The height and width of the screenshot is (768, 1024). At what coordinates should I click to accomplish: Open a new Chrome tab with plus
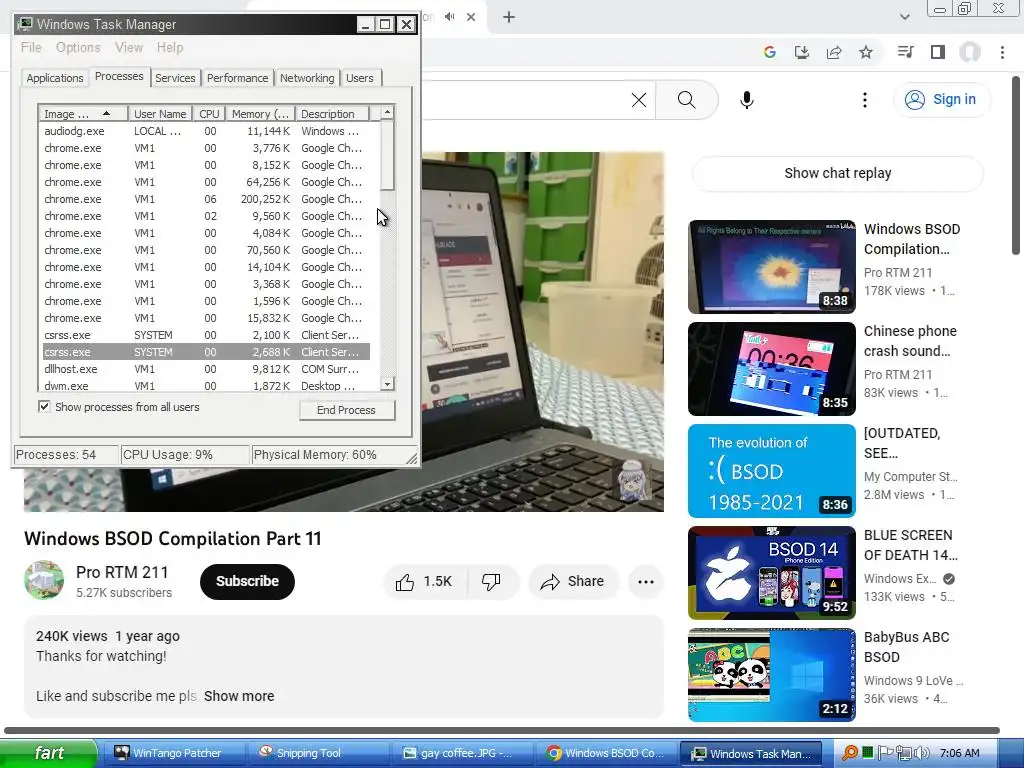509,17
